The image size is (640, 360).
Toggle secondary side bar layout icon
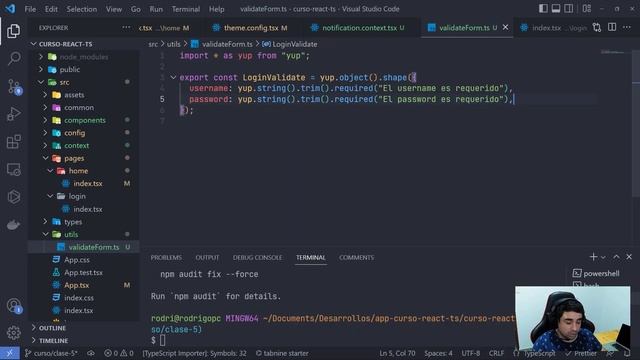click(568, 9)
